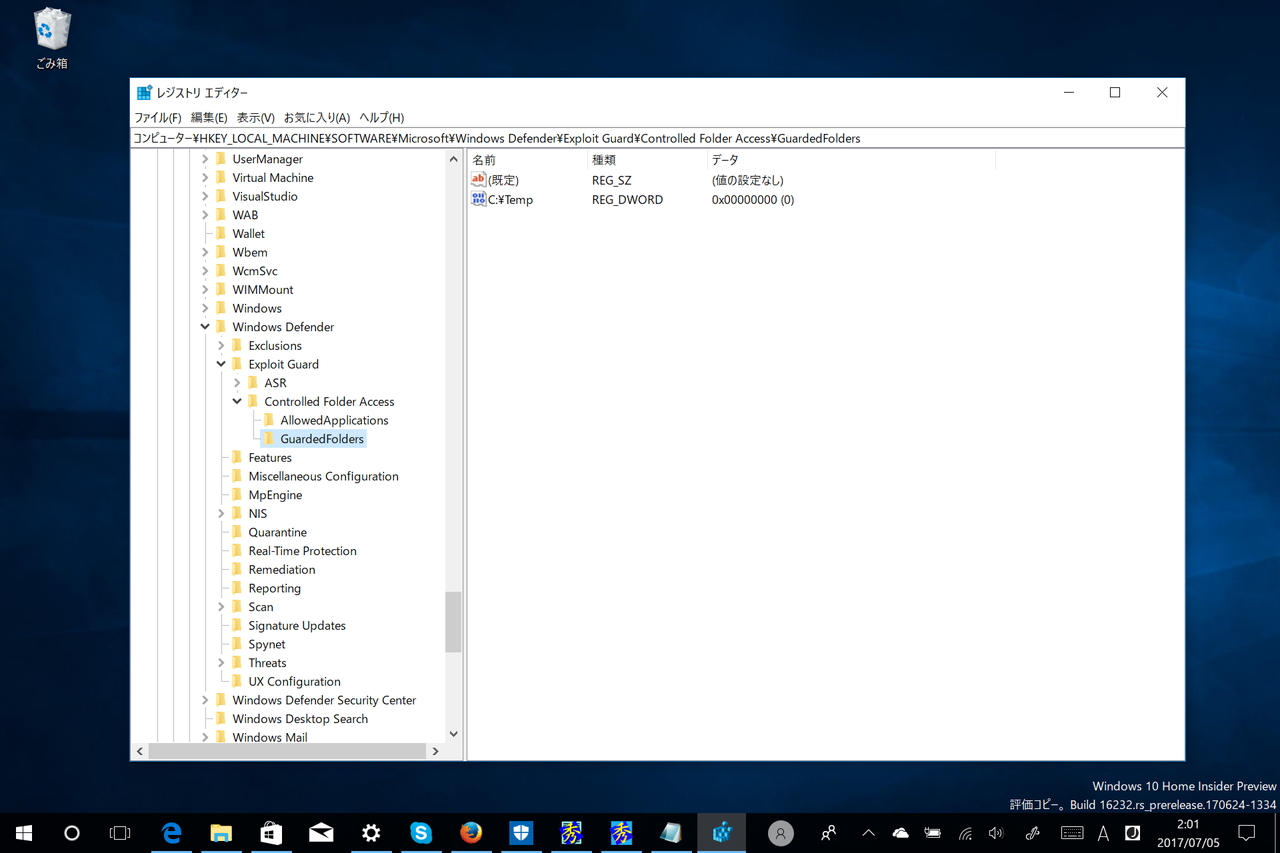This screenshot has width=1280, height=853.
Task: Select the Real-Time Protection key
Action: (302, 551)
